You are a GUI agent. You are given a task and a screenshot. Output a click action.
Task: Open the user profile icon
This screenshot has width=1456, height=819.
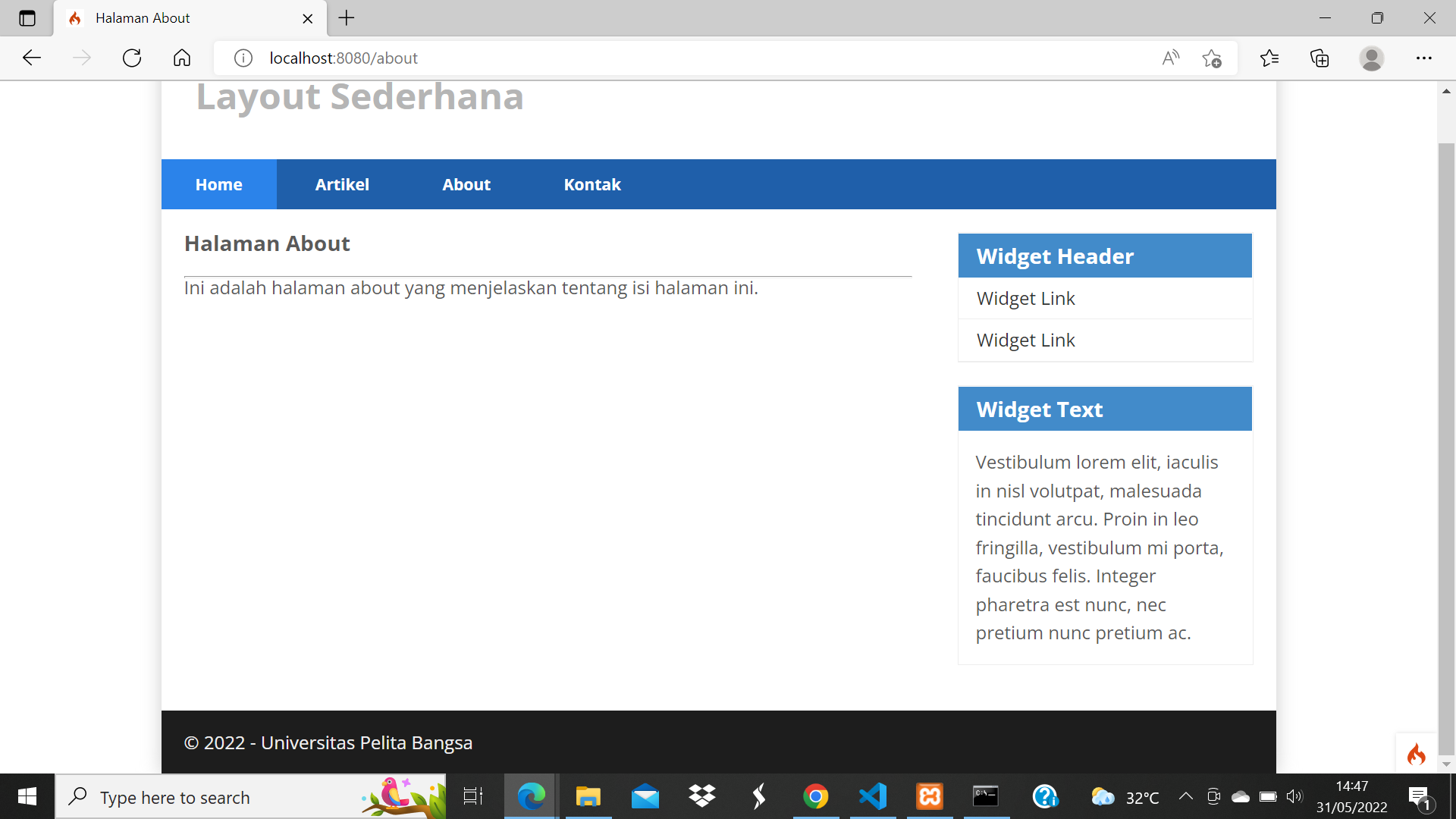point(1371,58)
